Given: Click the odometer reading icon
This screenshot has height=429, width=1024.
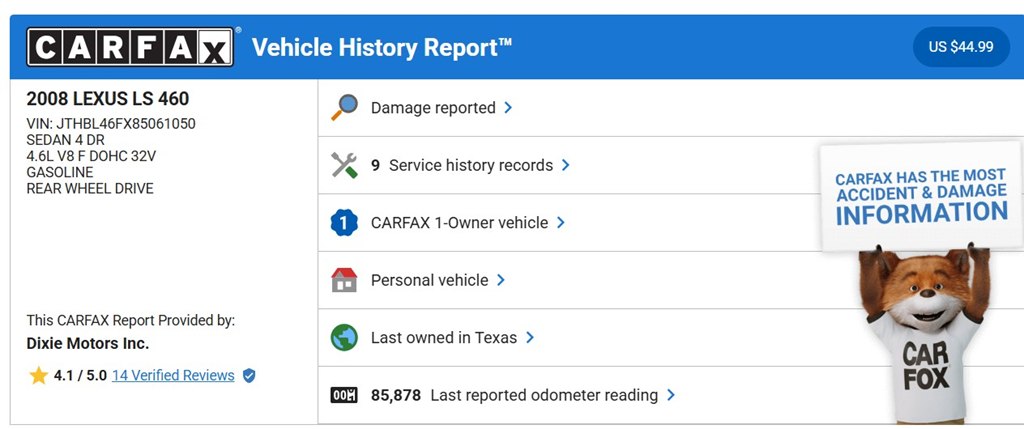Looking at the screenshot, I should click(344, 395).
